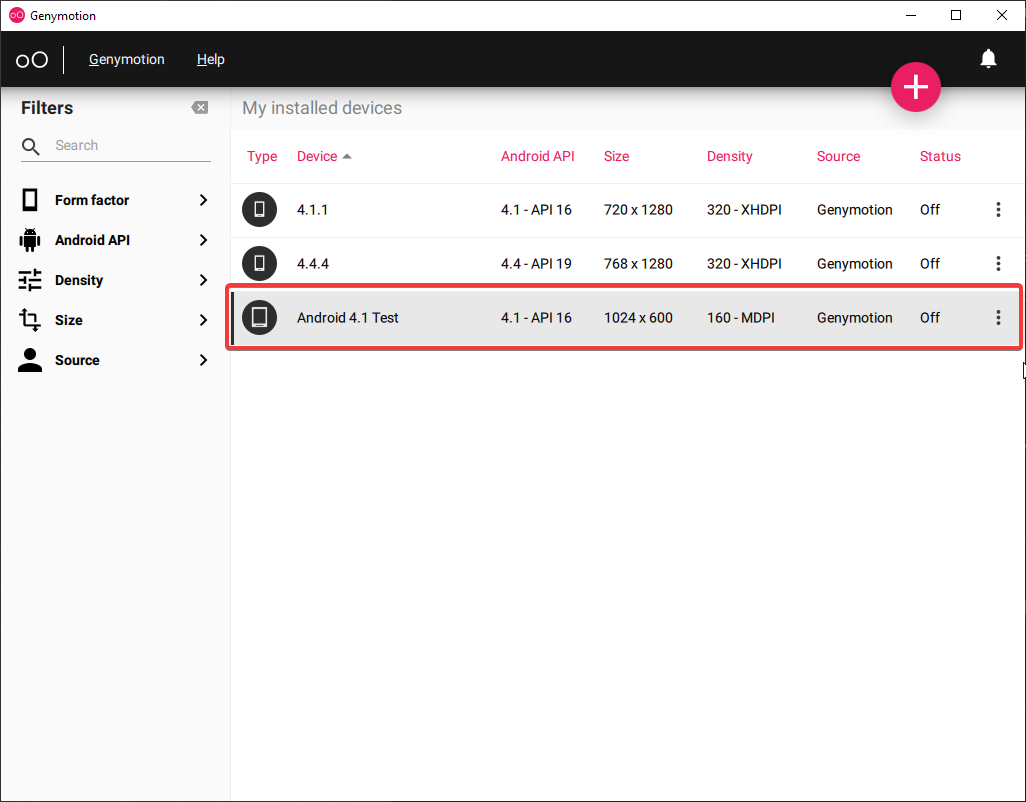Screen dimensions: 1026x802
Task: Select the Android 4.1 Test device name
Action: coord(347,318)
